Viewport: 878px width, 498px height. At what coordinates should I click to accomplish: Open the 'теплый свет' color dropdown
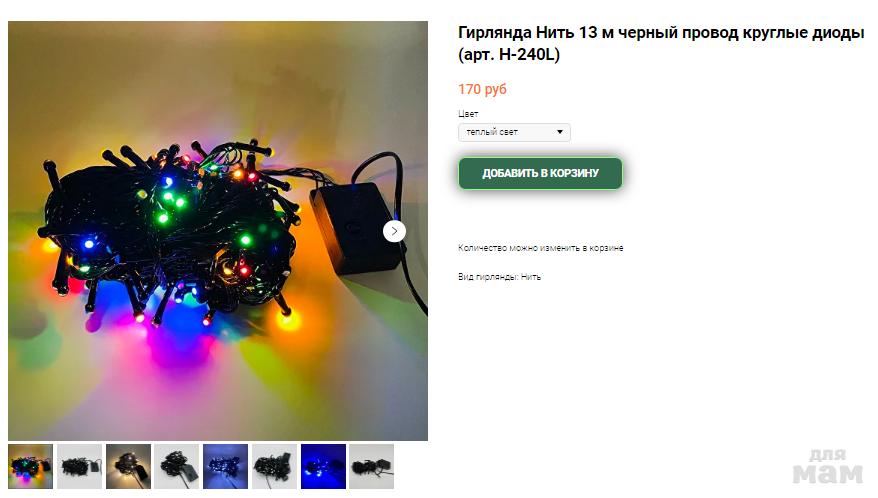[514, 132]
